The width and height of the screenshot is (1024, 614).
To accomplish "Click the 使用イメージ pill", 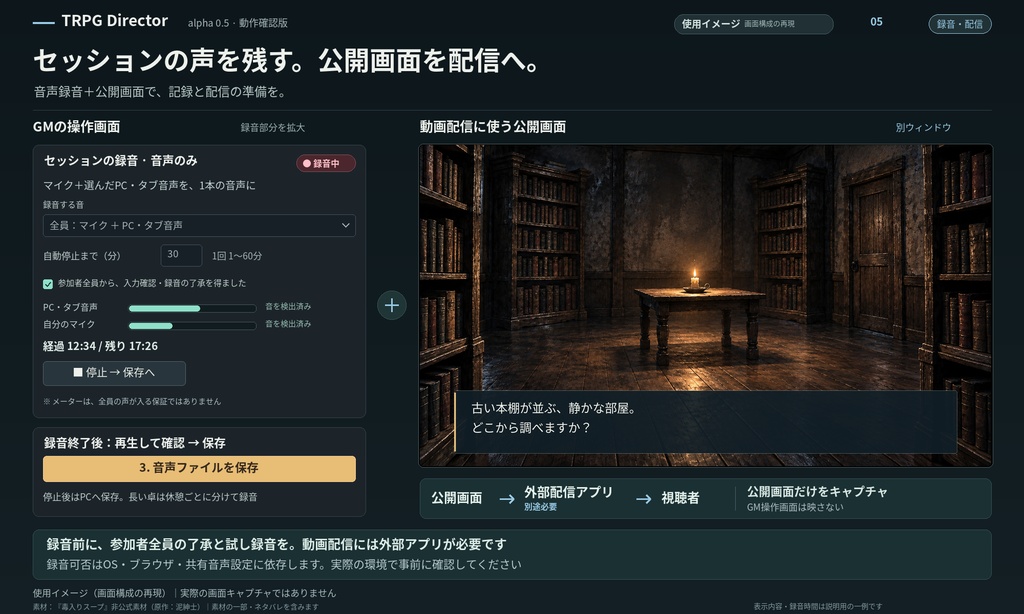I will click(x=754, y=24).
